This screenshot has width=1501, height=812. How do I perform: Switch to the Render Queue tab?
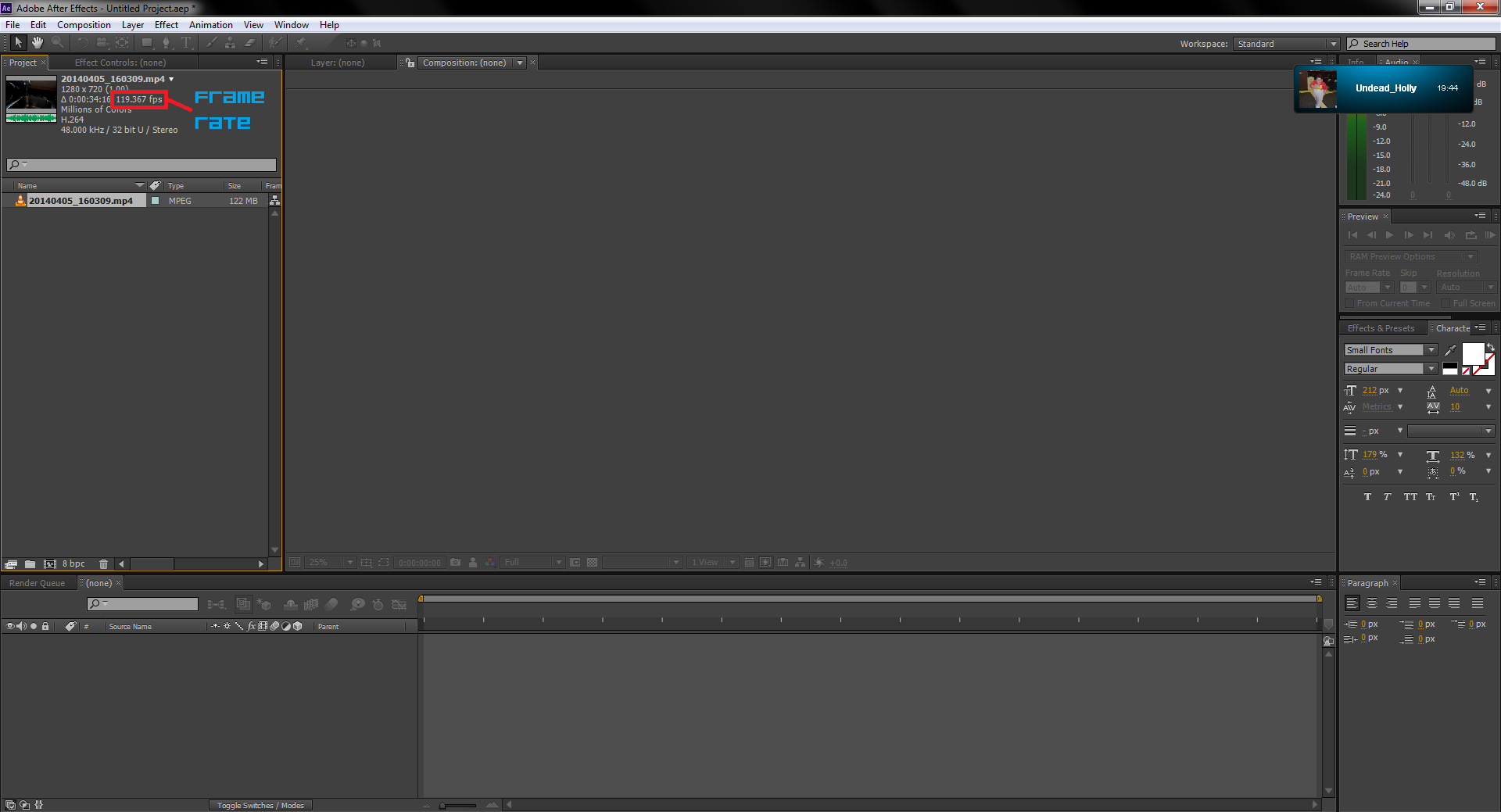coord(36,582)
